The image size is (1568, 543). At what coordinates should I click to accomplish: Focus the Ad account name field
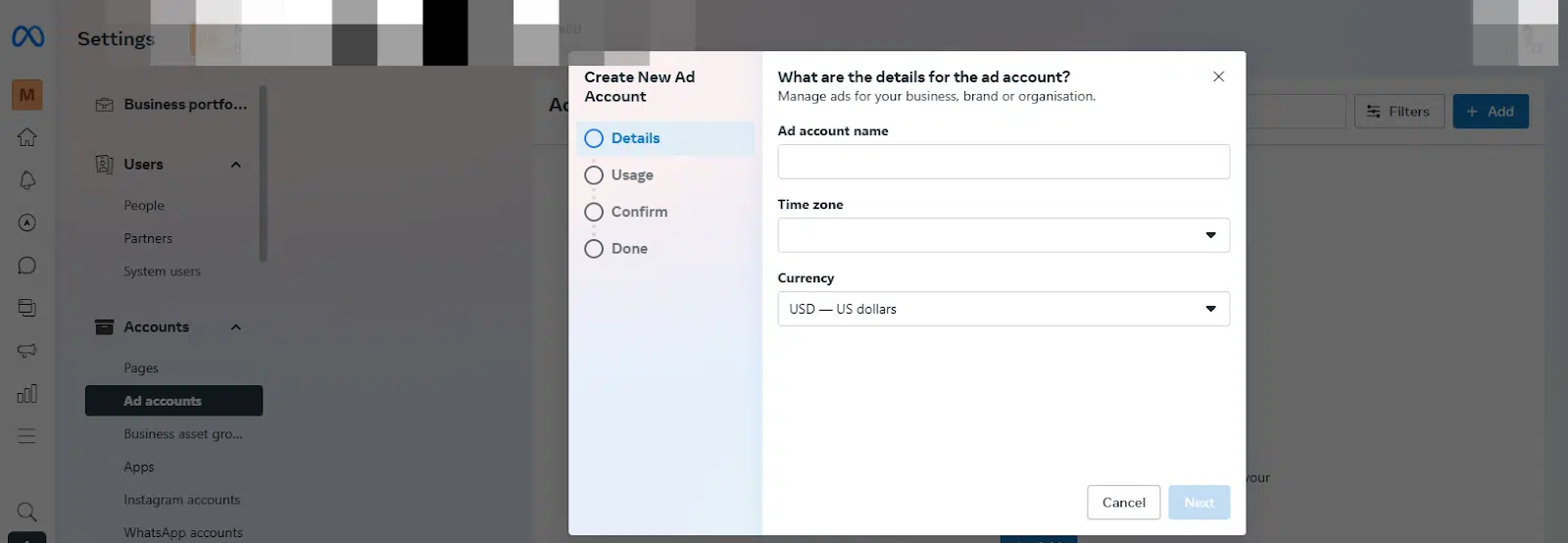[1004, 162]
